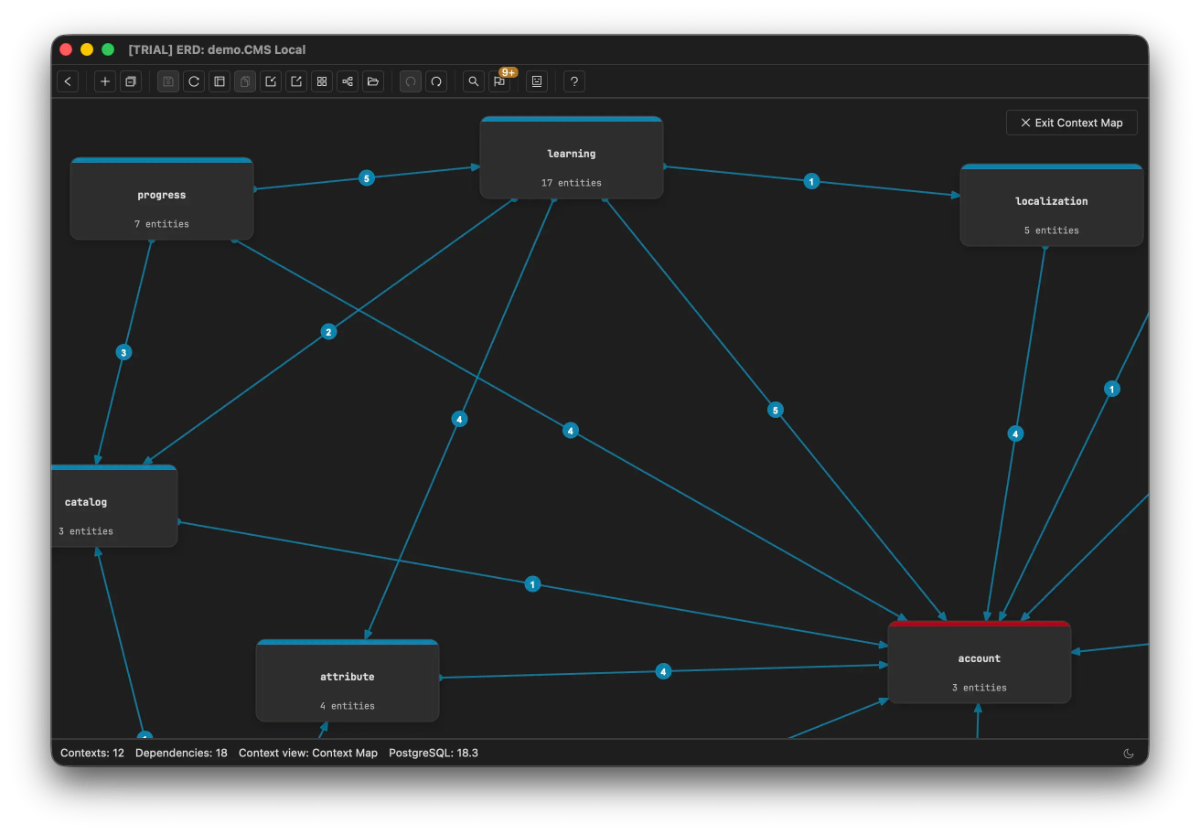Screen dimensions: 1200x834
Task: Click the connected-nodes diagram icon
Action: (347, 81)
